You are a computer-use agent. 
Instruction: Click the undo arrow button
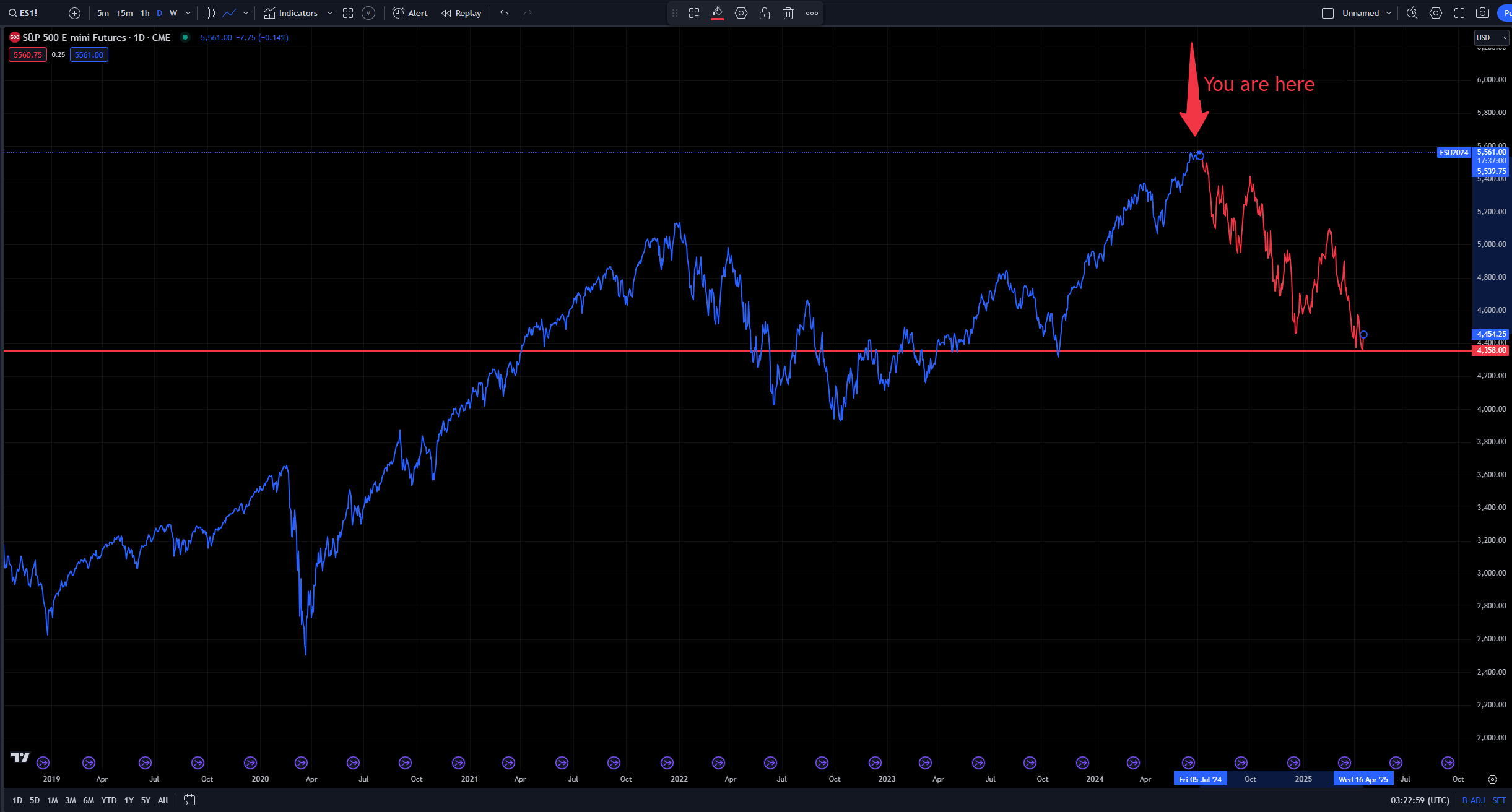pos(503,12)
